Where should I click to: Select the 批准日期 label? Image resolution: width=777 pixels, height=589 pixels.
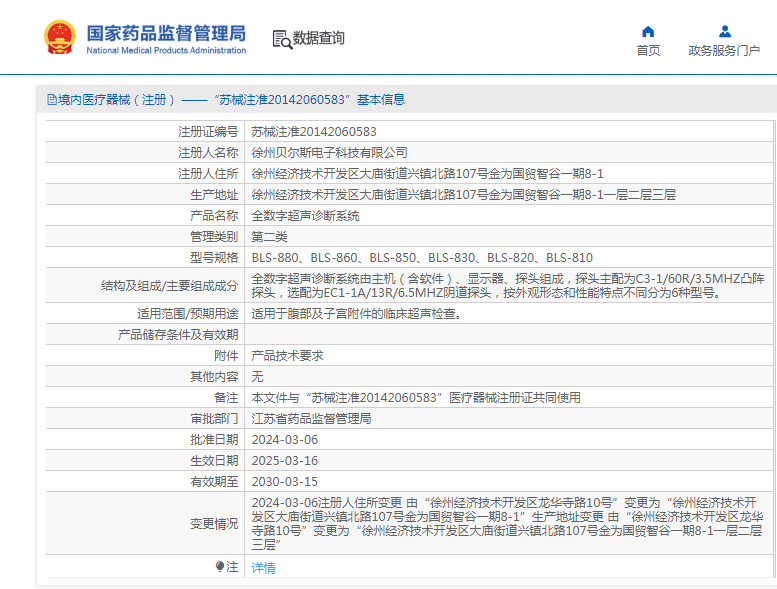[214, 440]
